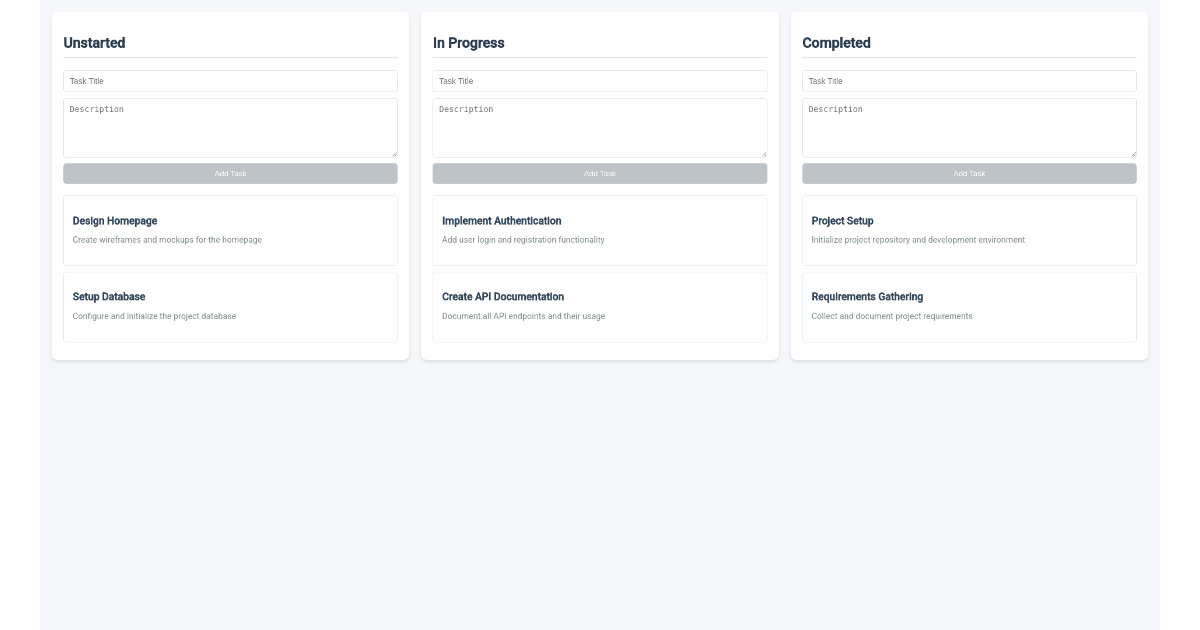Click the Description textarea in Unstarted column

pyautogui.click(x=230, y=127)
